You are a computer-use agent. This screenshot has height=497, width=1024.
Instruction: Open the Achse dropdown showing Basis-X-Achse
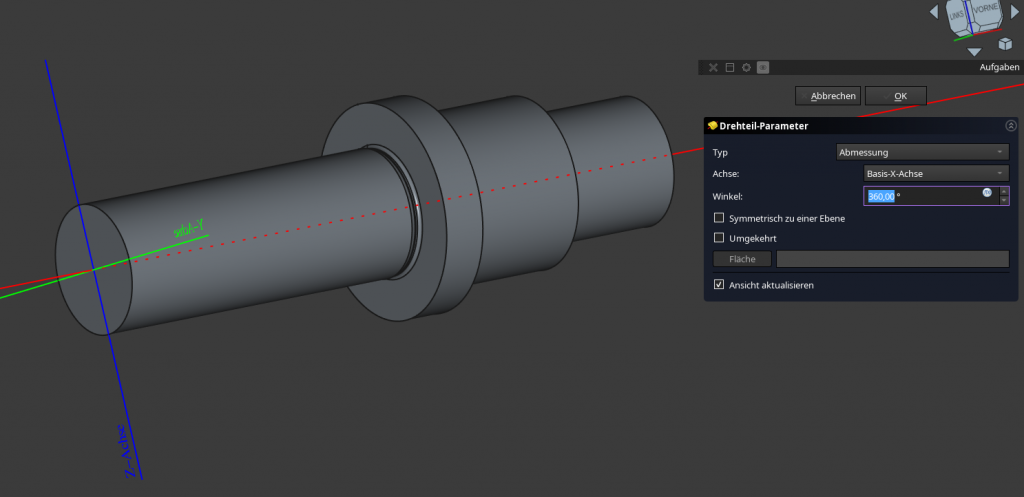pyautogui.click(x=935, y=174)
